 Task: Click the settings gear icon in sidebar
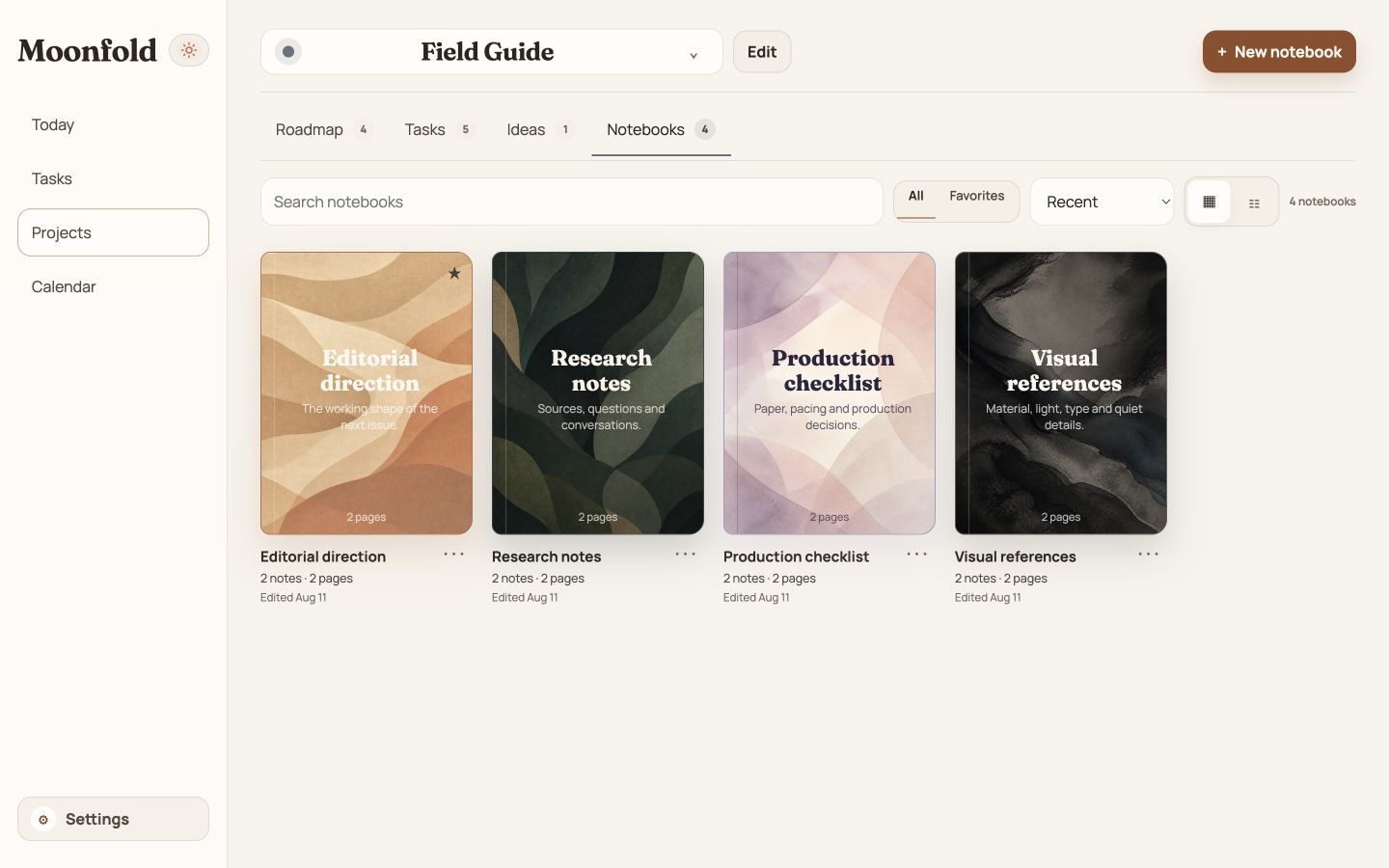point(43,820)
